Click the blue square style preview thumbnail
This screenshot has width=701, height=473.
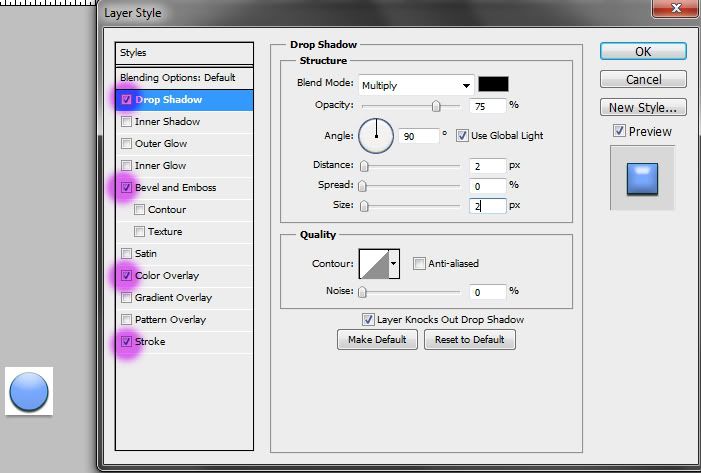click(x=642, y=178)
